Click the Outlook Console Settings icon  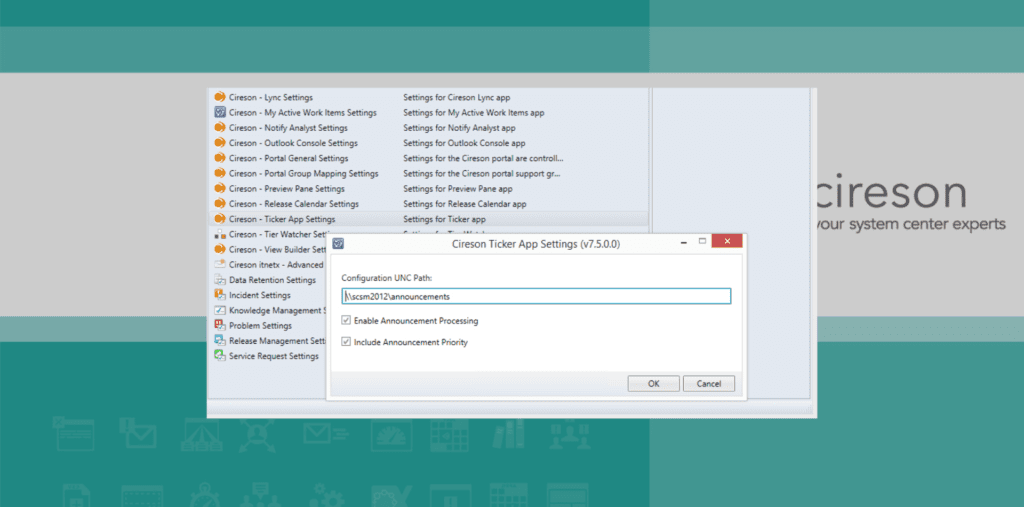pyautogui.click(x=219, y=142)
